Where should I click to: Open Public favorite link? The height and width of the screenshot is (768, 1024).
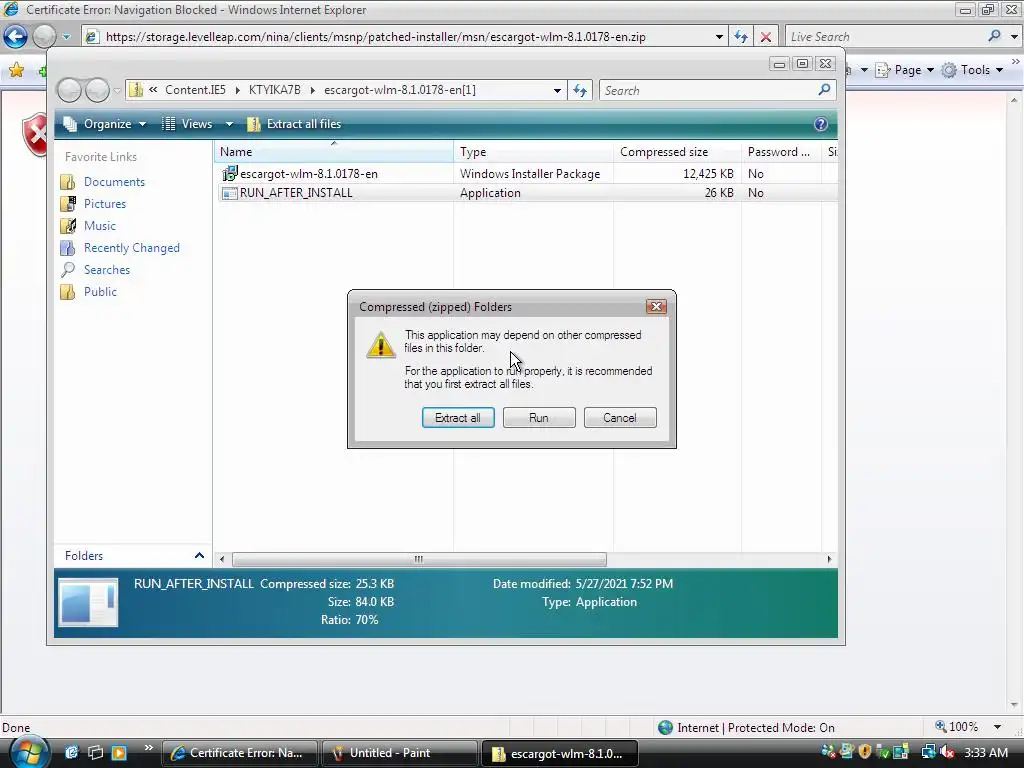tap(100, 292)
